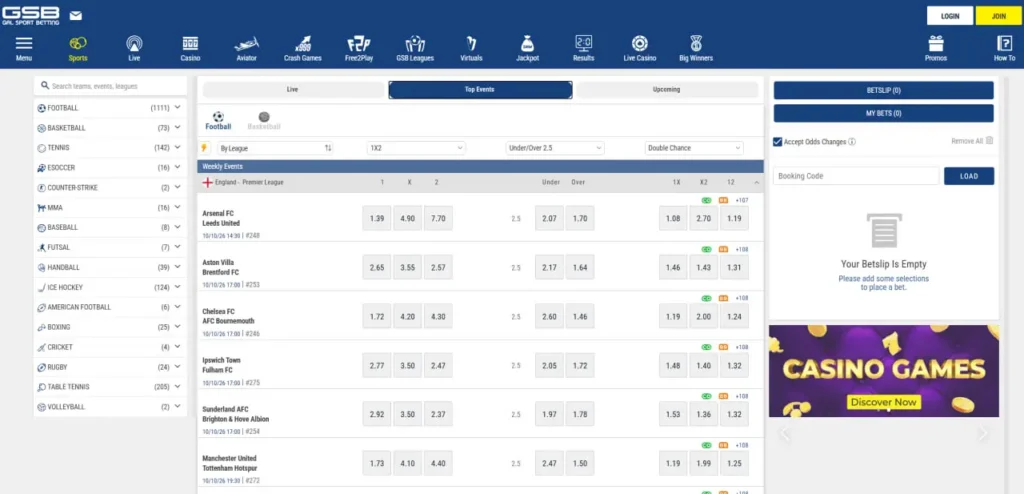The height and width of the screenshot is (494, 1024).
Task: Click the Remove All trash icon
Action: [989, 140]
